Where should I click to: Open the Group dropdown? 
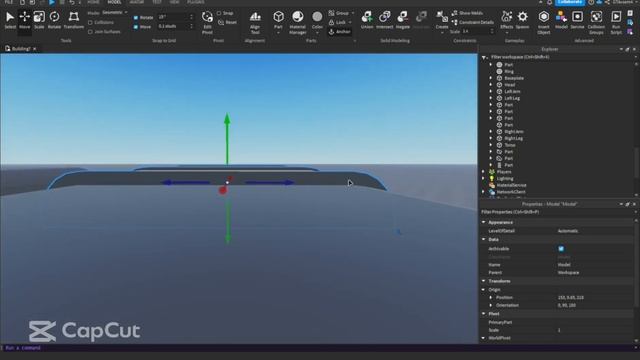coord(342,13)
